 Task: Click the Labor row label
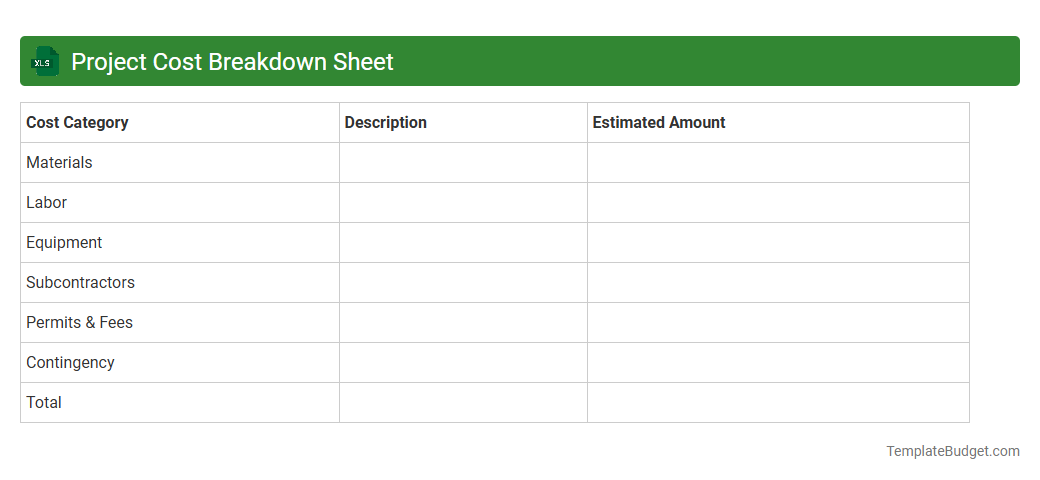(46, 202)
